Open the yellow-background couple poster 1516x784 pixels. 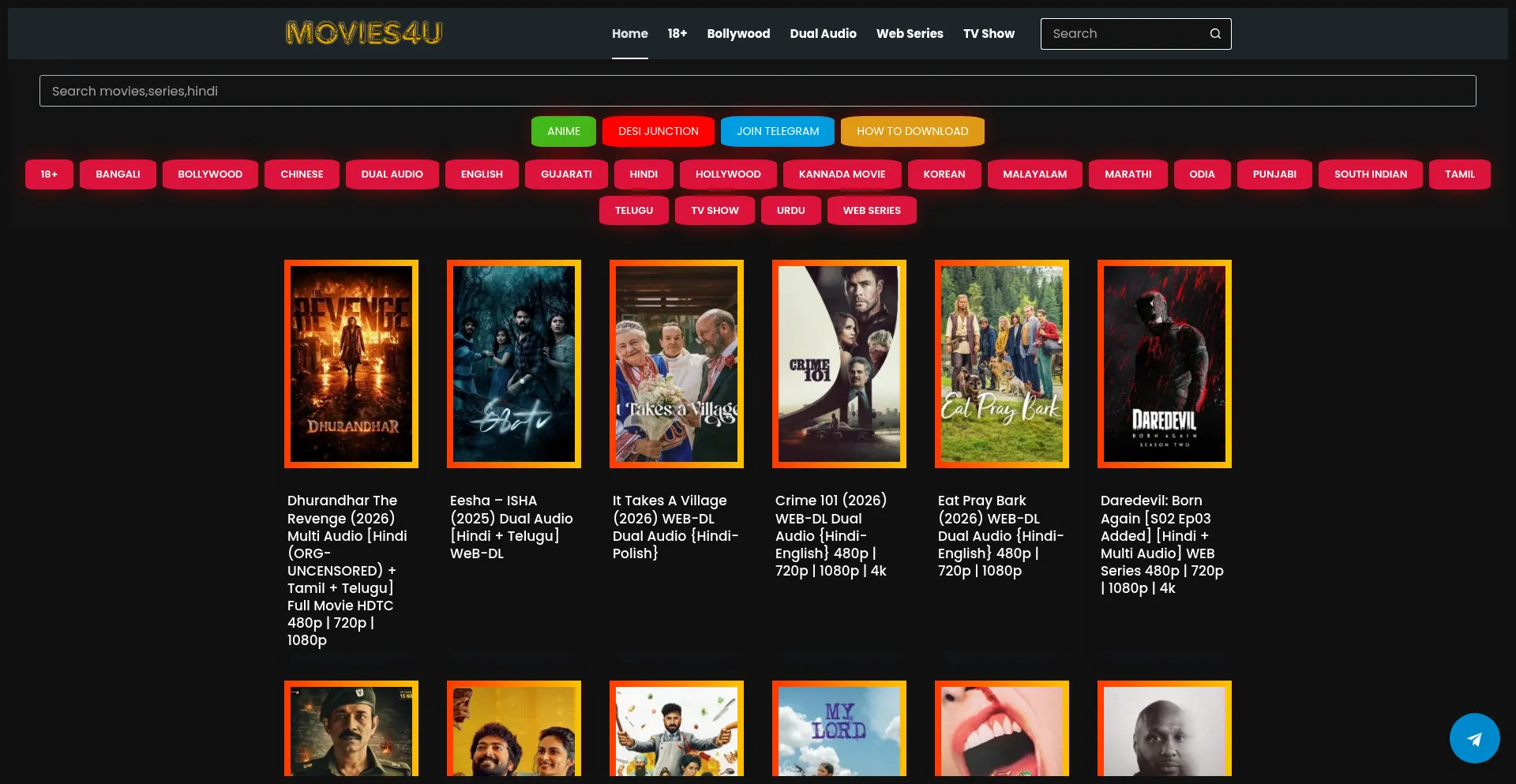[514, 729]
